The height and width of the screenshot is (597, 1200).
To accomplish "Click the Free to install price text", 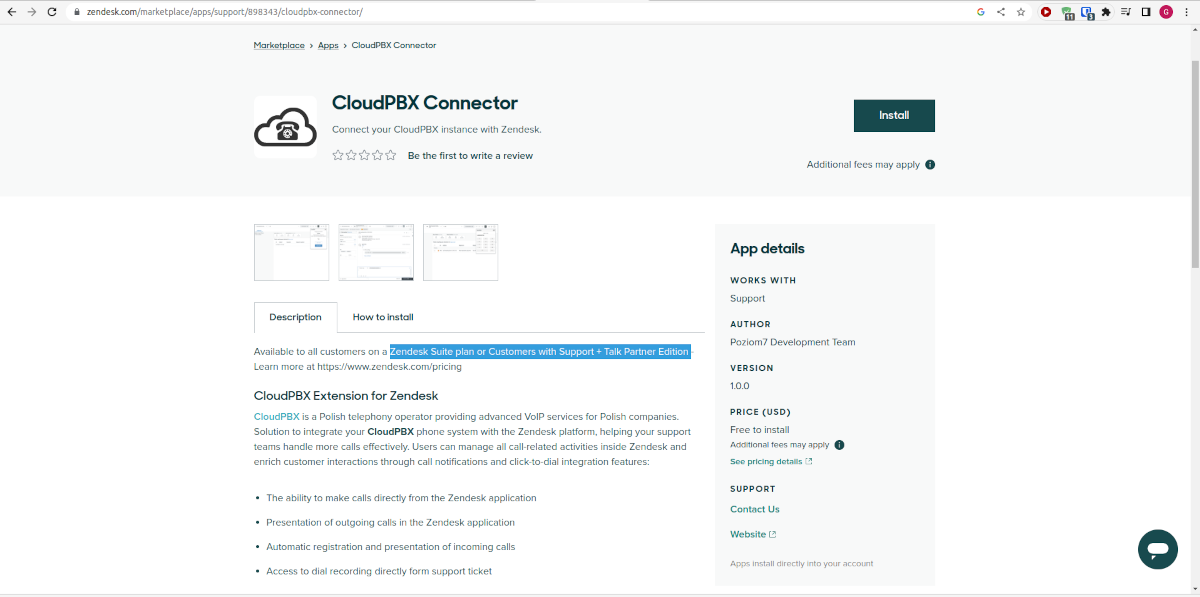I will click(x=760, y=430).
